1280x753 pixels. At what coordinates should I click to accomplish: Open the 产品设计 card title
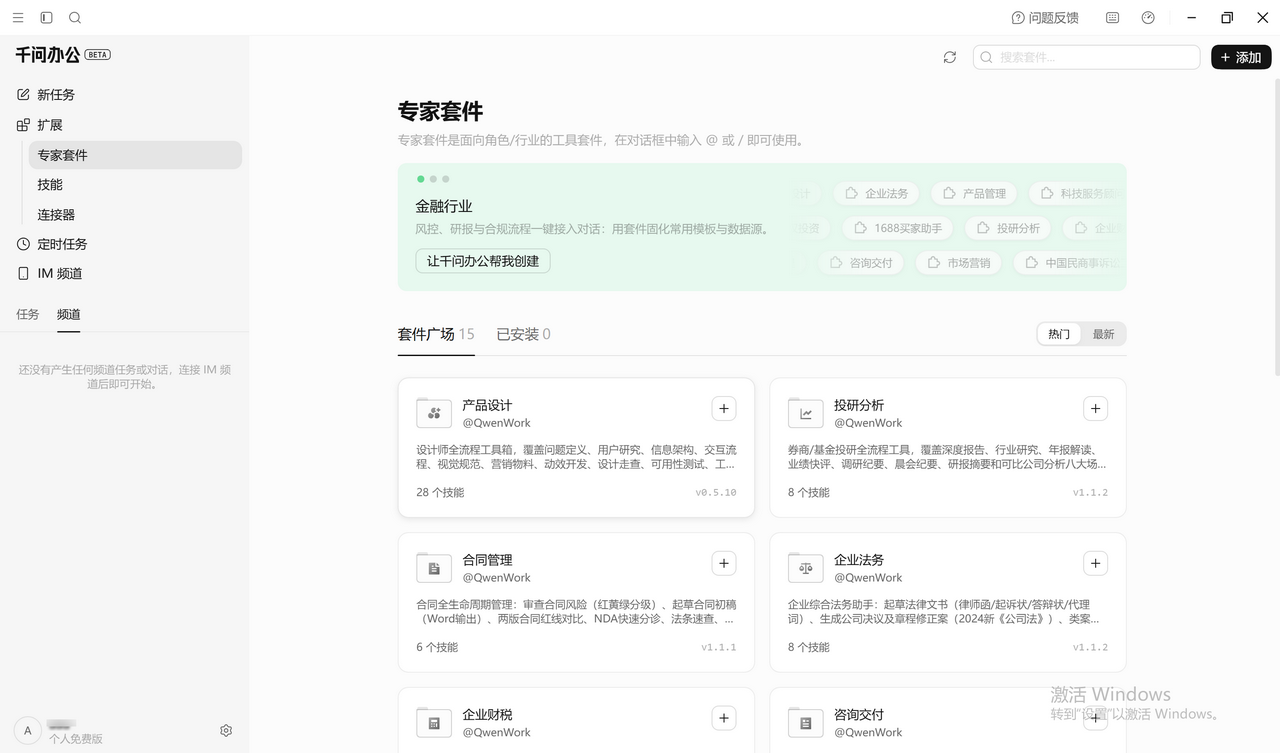pyautogui.click(x=487, y=405)
